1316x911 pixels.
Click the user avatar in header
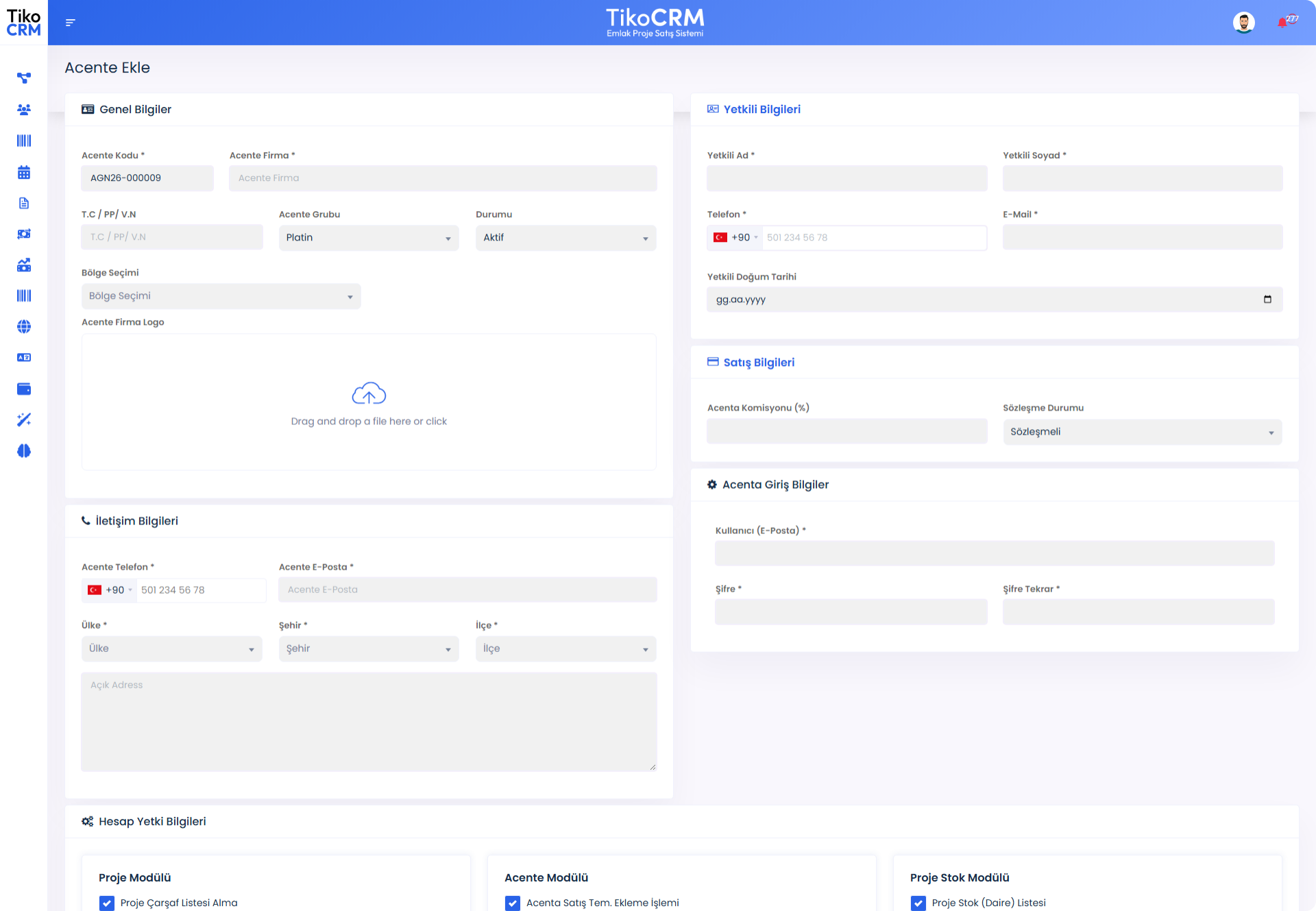[1243, 23]
